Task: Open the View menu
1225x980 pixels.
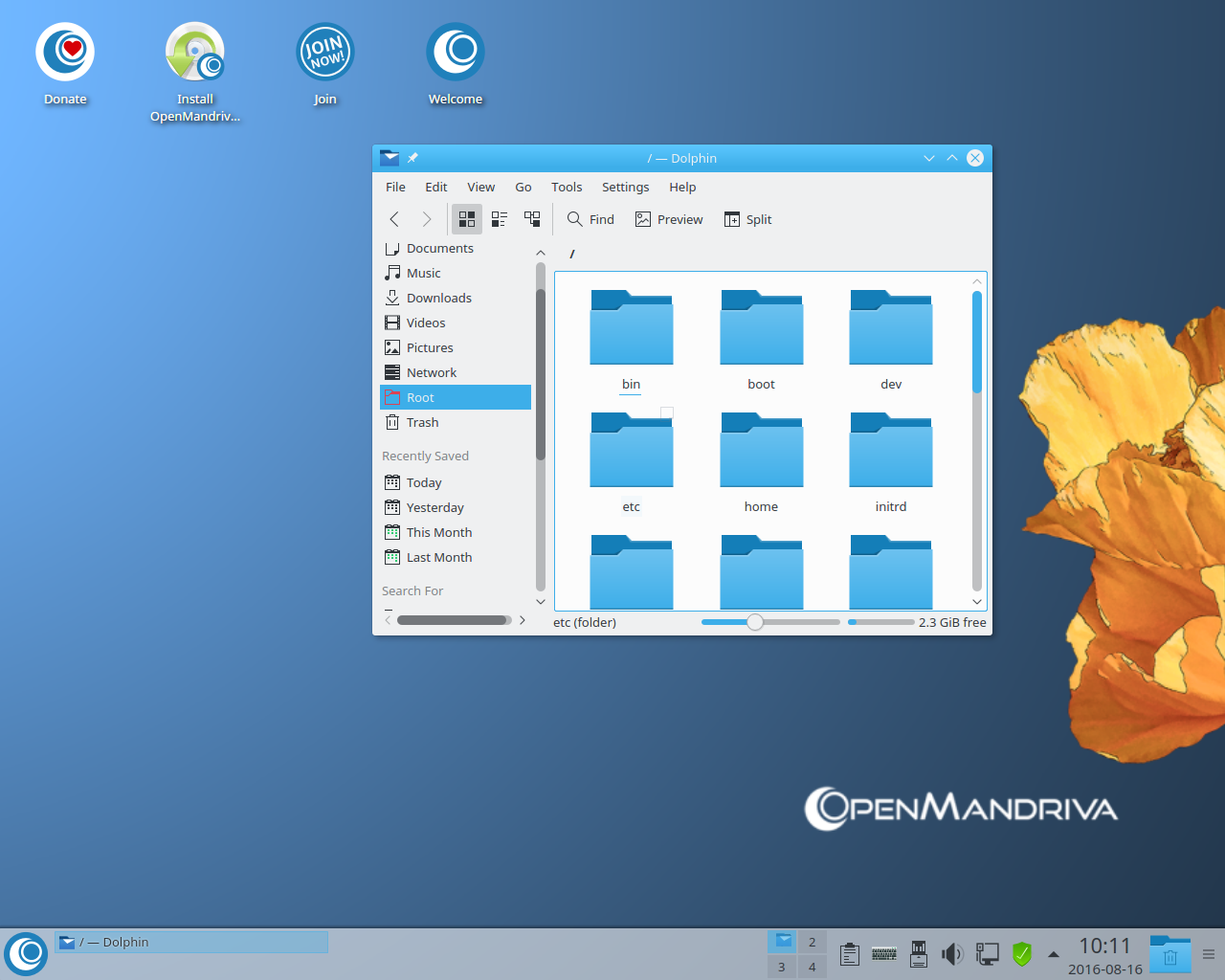Action: (x=480, y=187)
